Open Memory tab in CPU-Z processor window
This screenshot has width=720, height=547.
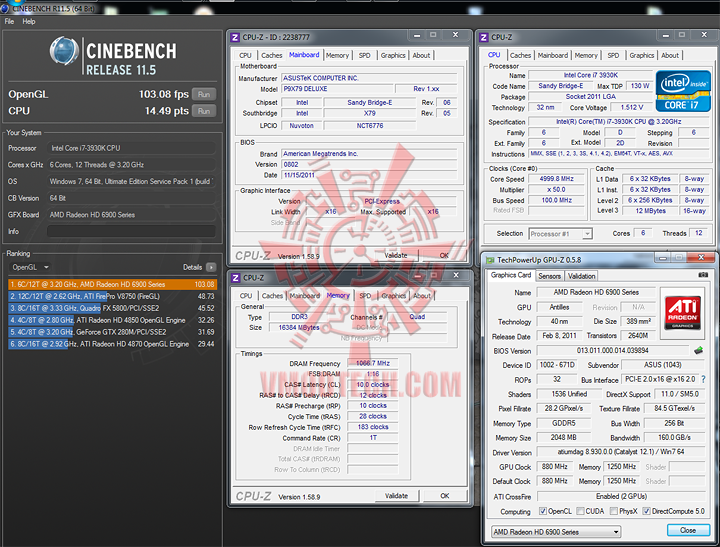(586, 55)
